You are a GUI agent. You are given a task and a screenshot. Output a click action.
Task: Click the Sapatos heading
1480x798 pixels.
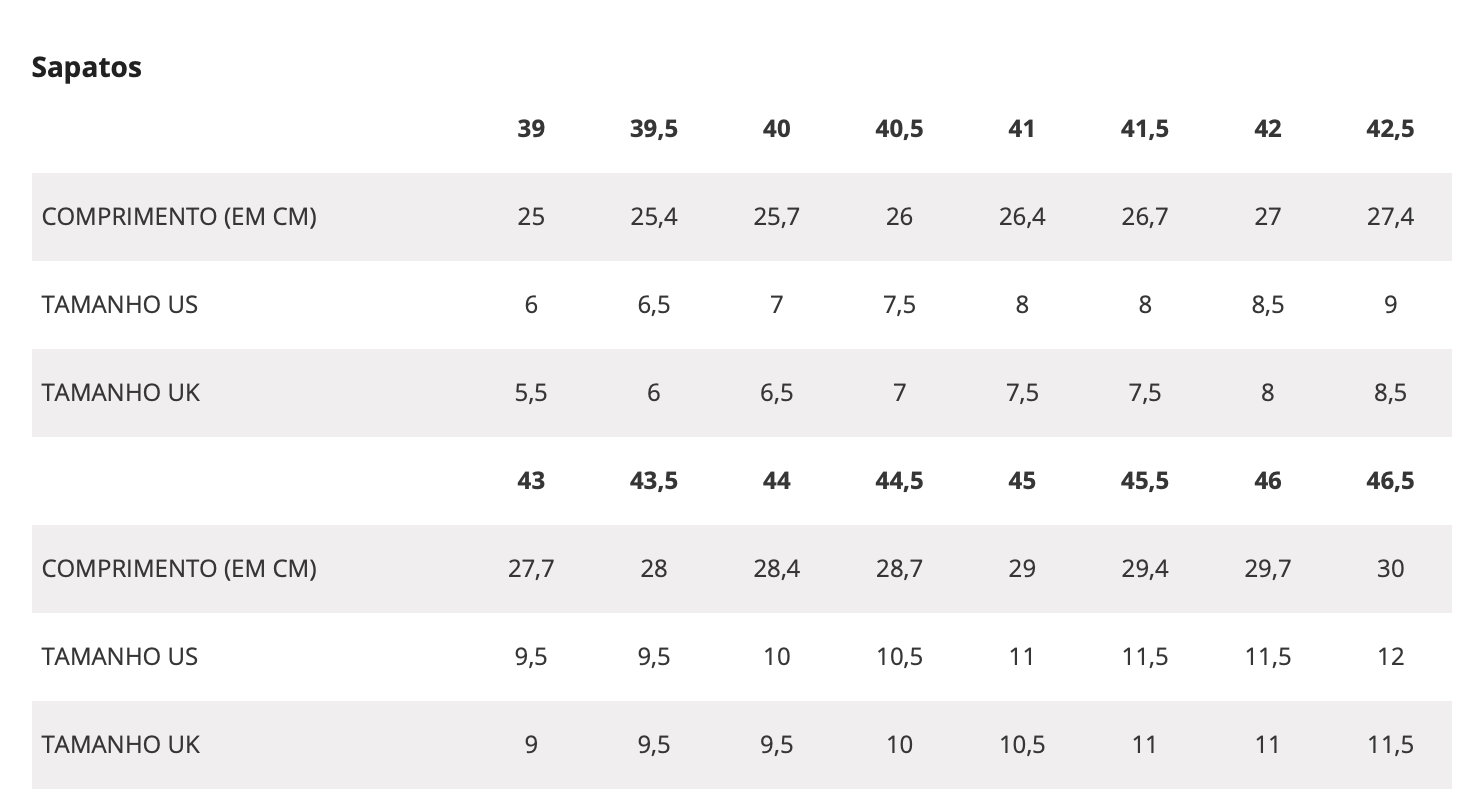(x=87, y=67)
